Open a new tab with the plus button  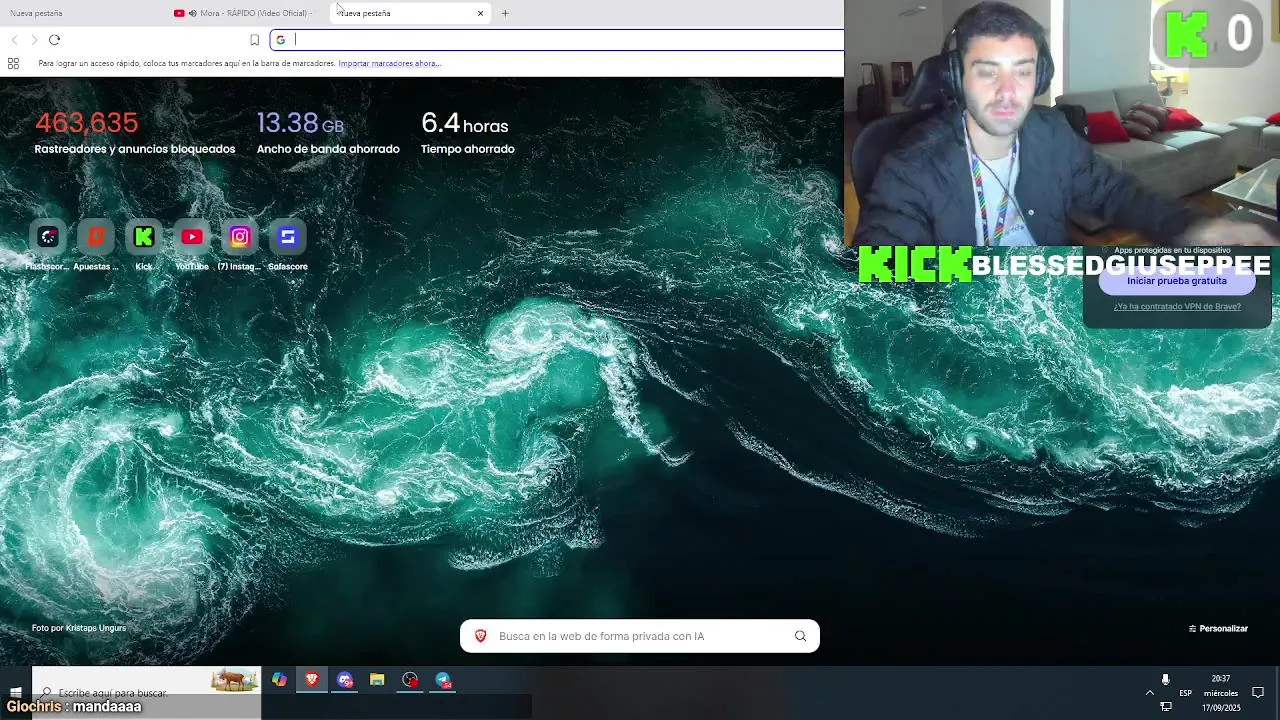pyautogui.click(x=505, y=13)
